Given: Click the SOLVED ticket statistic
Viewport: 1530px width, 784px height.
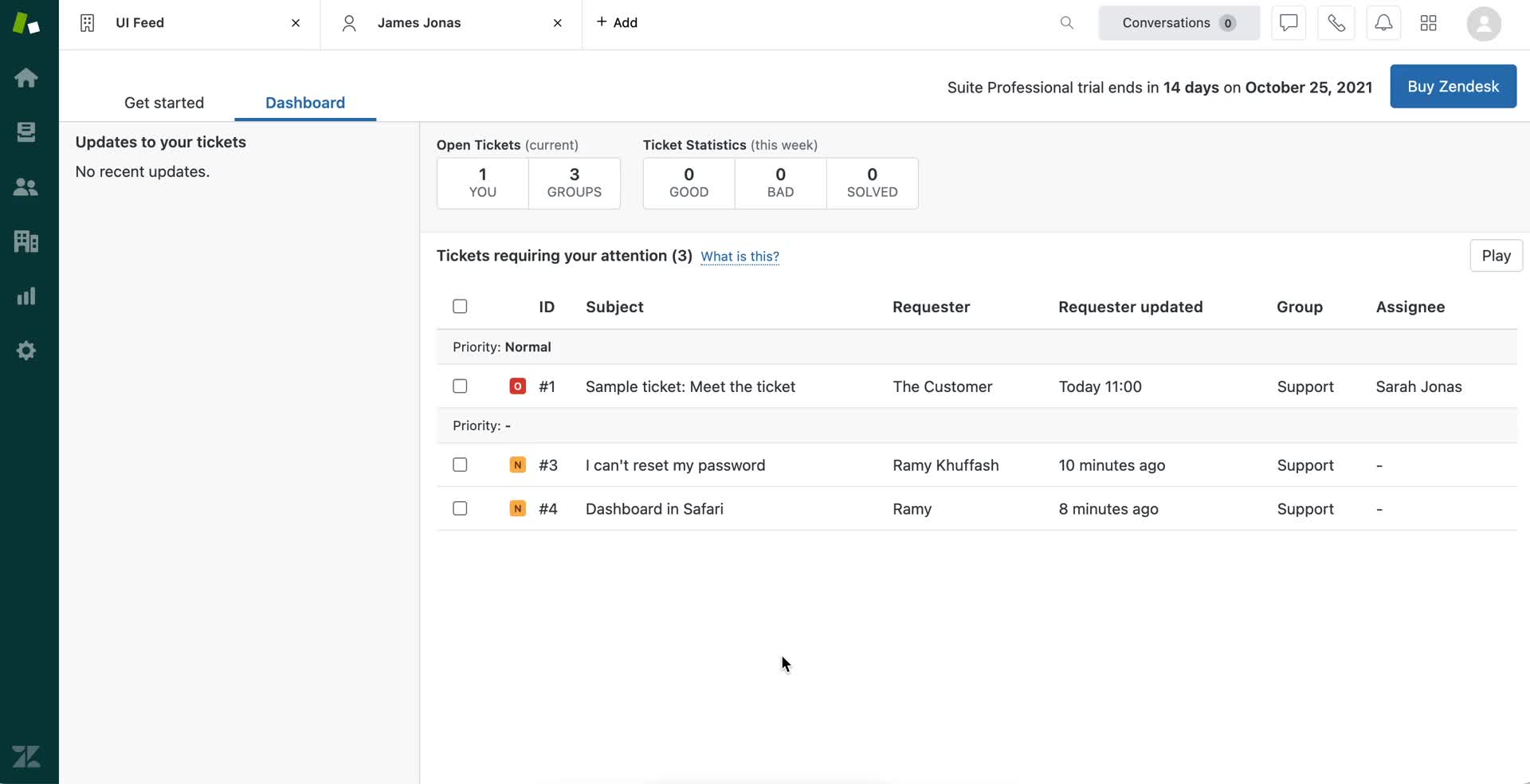Looking at the screenshot, I should click(873, 183).
